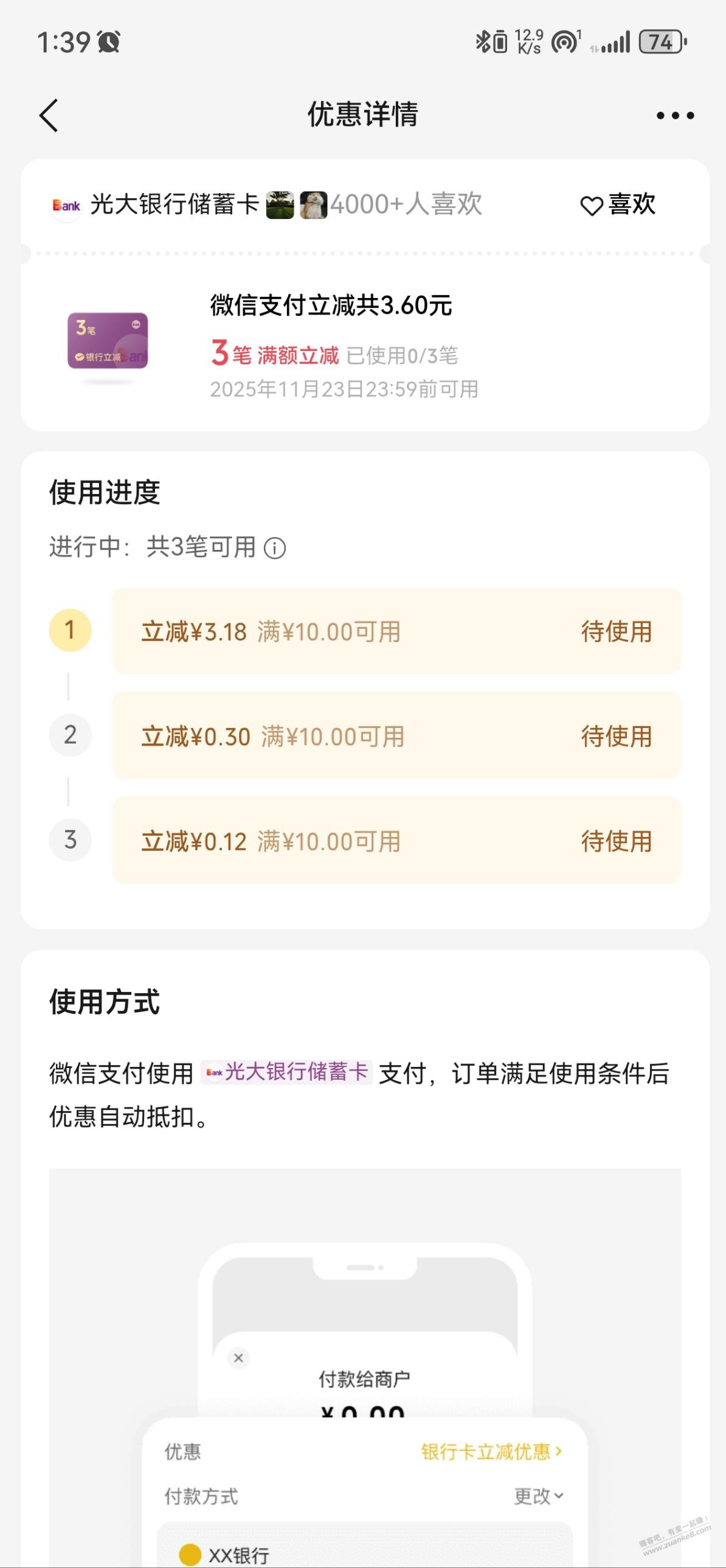Expand the 更改 payment method dropdown
Image resolution: width=726 pixels, height=1568 pixels.
[539, 1496]
